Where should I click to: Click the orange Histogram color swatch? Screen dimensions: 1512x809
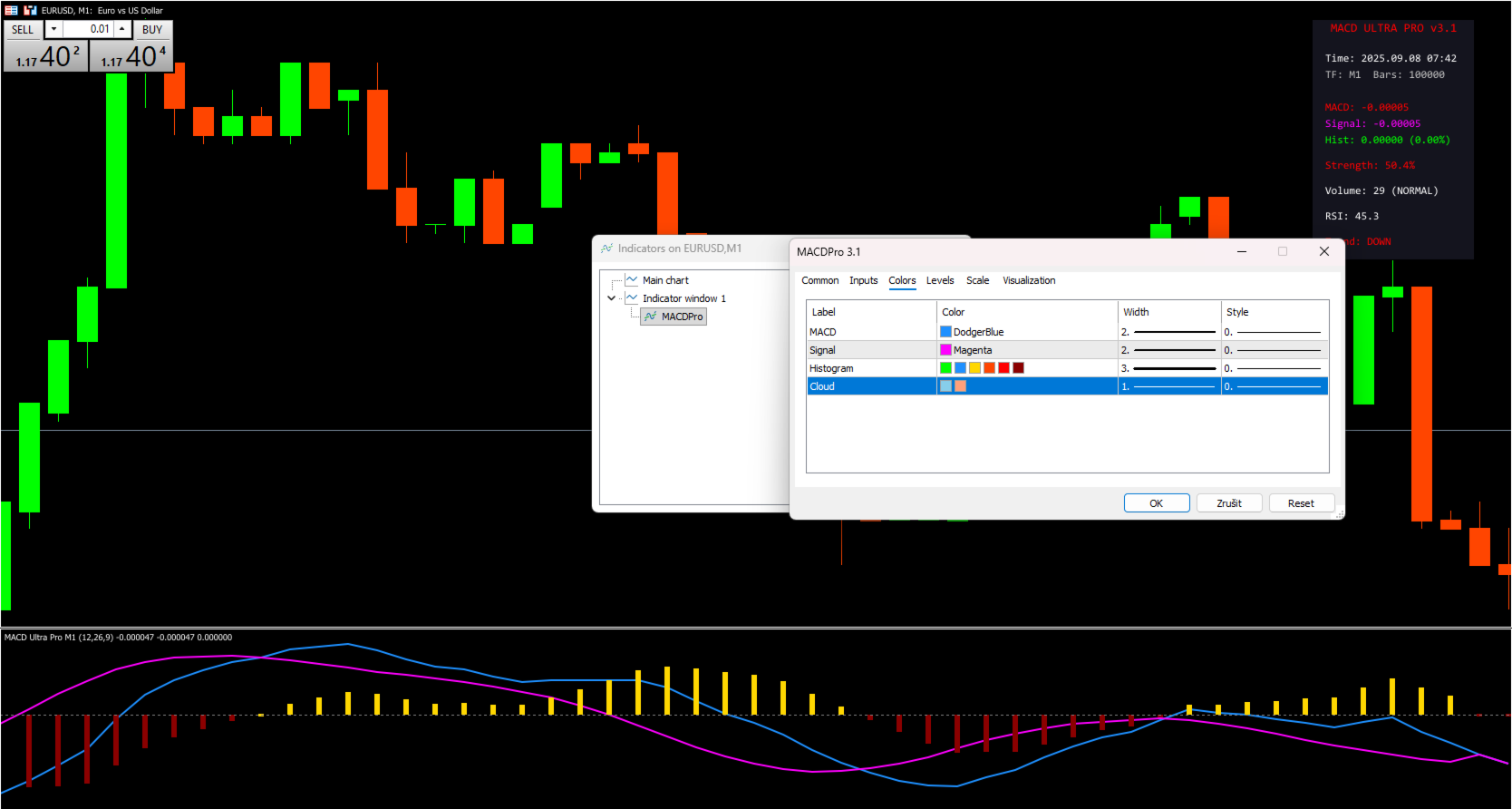coord(989,368)
